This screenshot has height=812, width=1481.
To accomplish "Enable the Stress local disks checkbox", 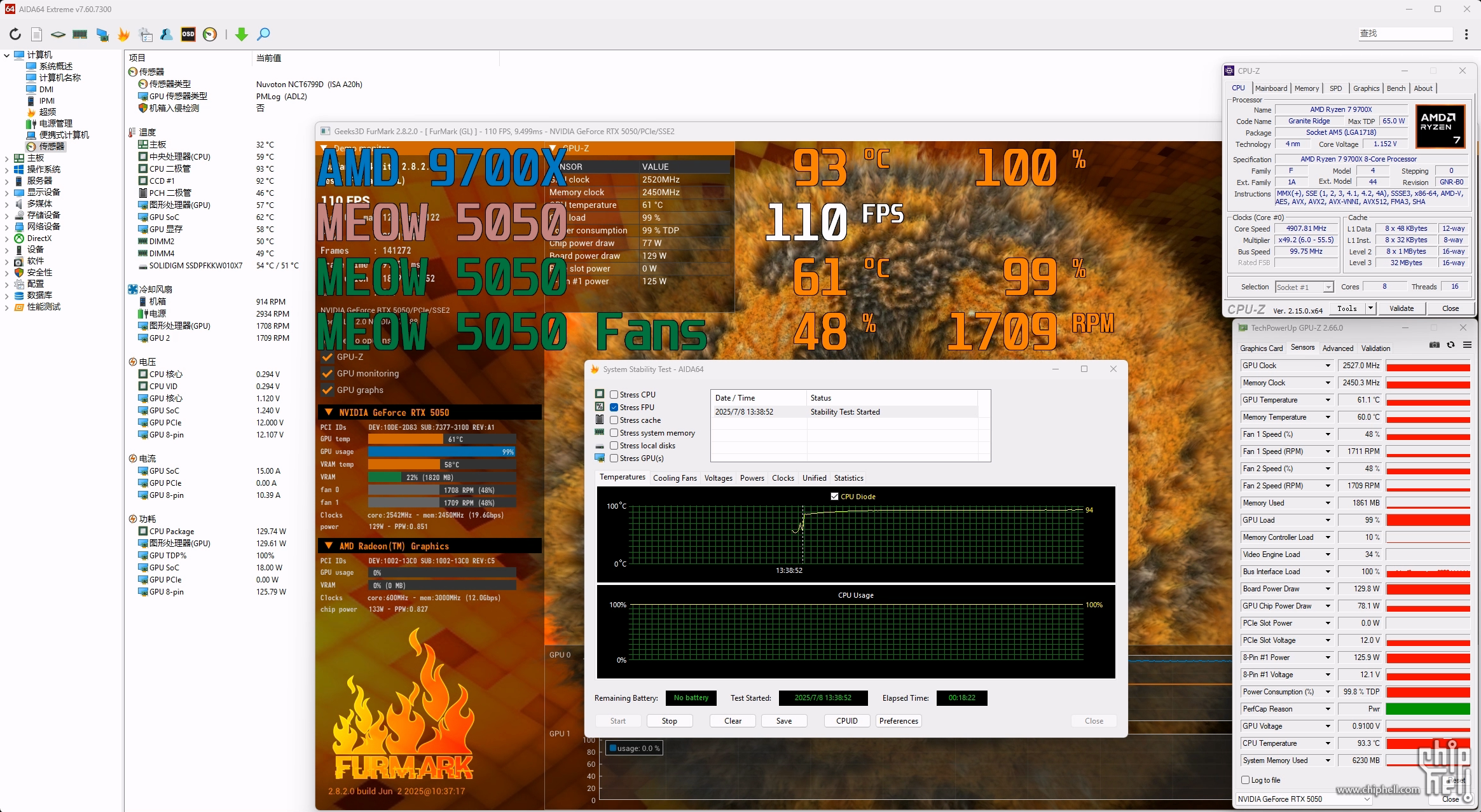I will [614, 446].
